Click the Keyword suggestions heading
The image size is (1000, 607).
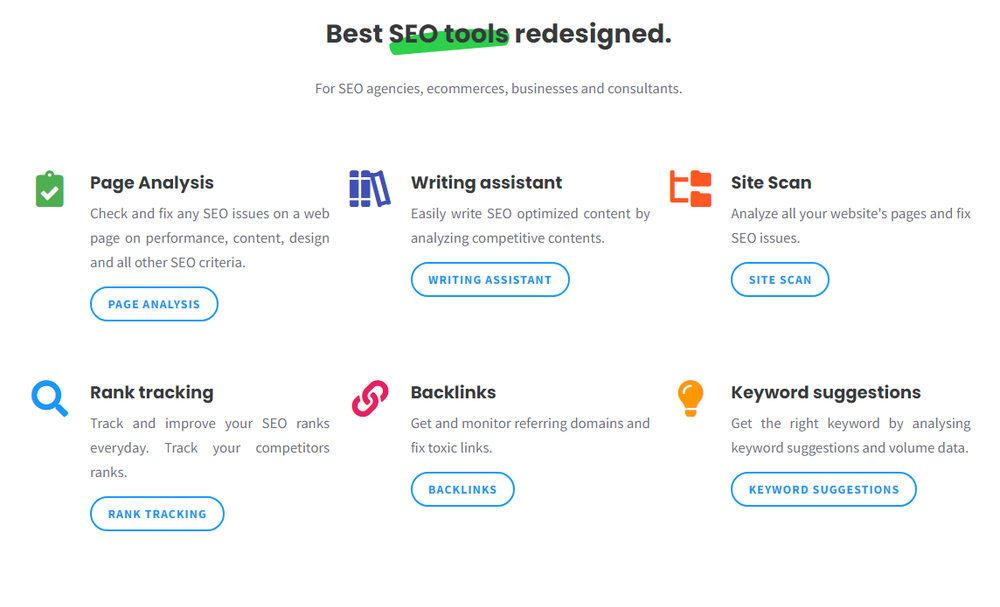pos(826,393)
